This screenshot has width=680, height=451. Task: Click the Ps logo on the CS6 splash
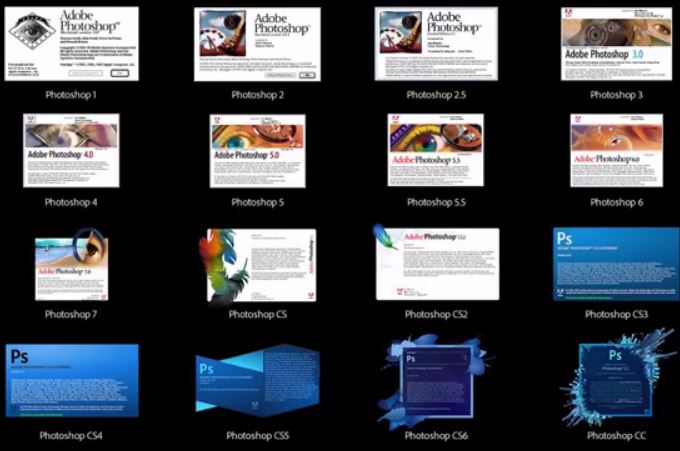point(411,359)
